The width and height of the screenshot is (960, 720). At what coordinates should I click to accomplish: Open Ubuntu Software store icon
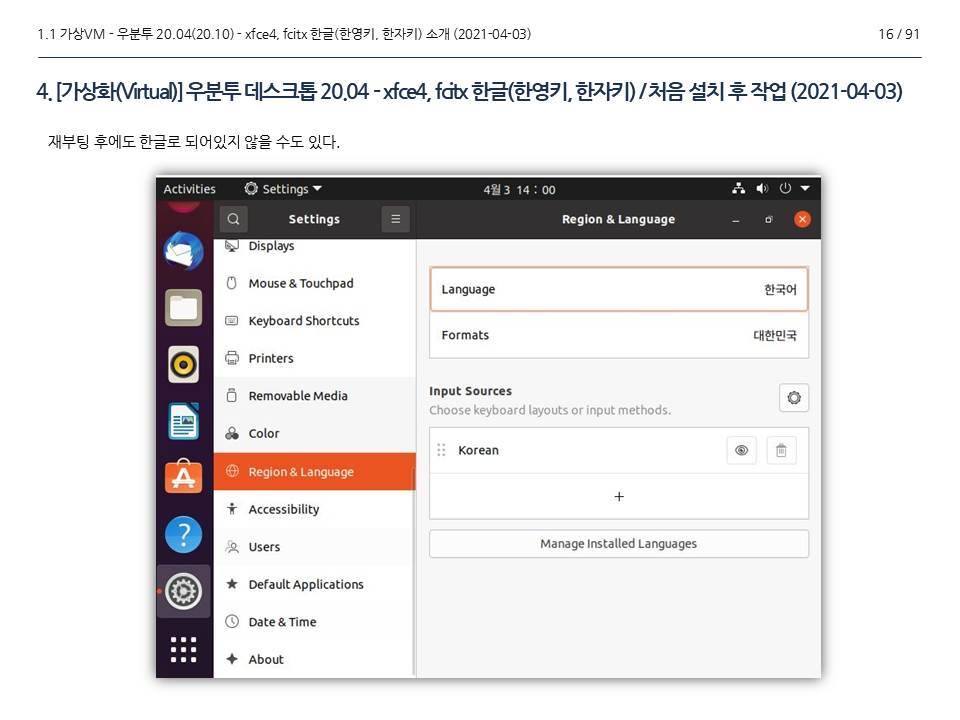[x=184, y=477]
